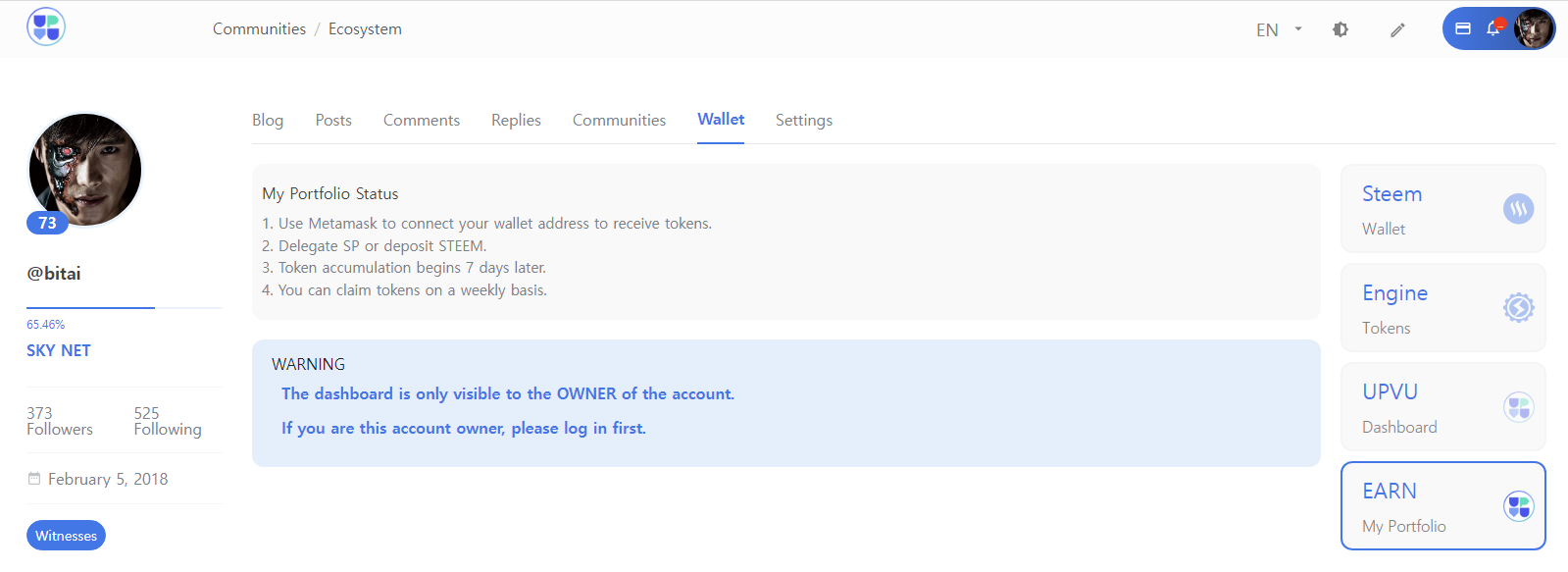Click the 'claim tokens on a weekly basis' line
Image resolution: width=1568 pixels, height=572 pixels.
404,290
